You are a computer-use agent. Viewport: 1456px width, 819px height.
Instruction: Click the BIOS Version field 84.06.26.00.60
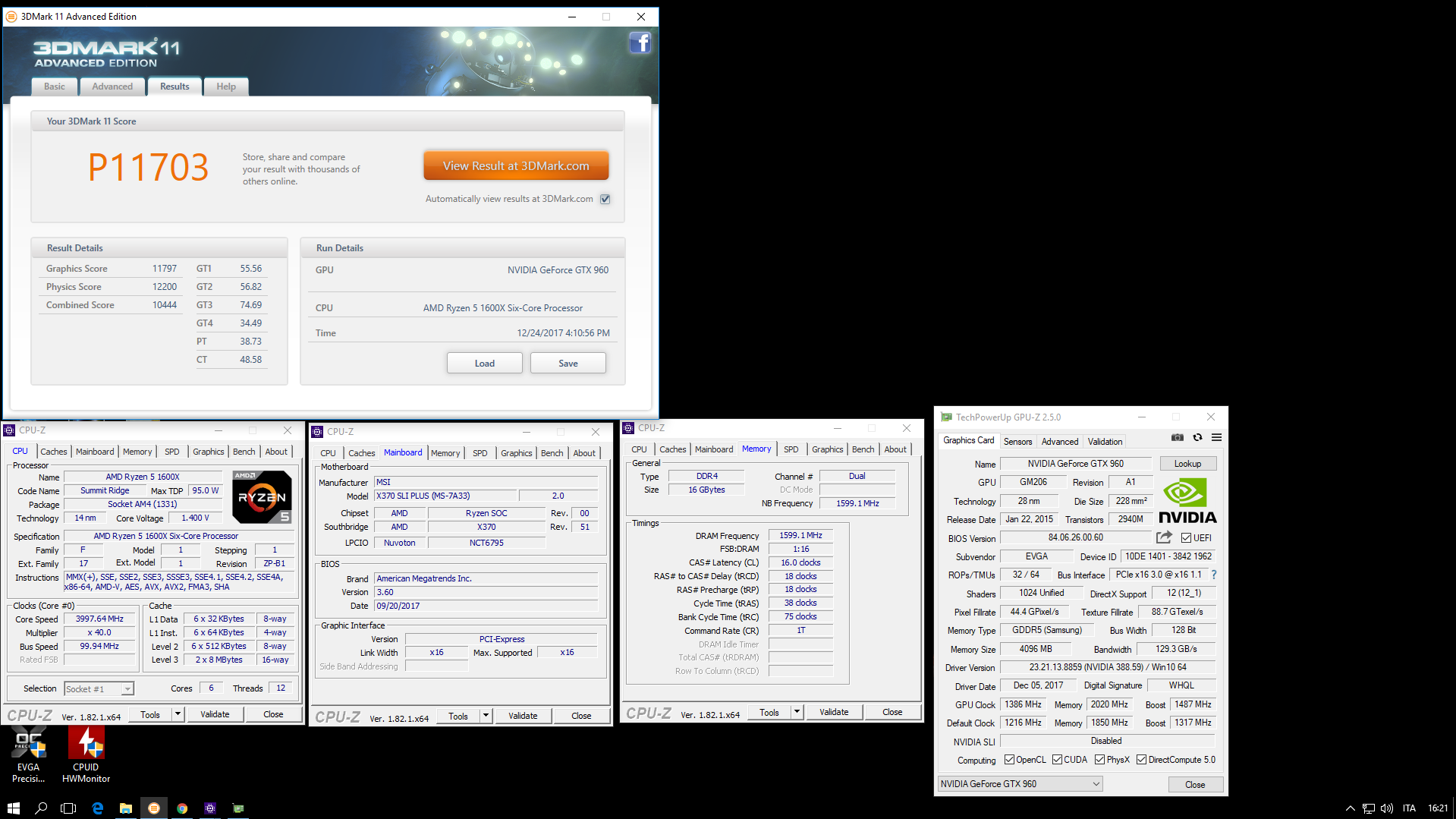(1076, 537)
